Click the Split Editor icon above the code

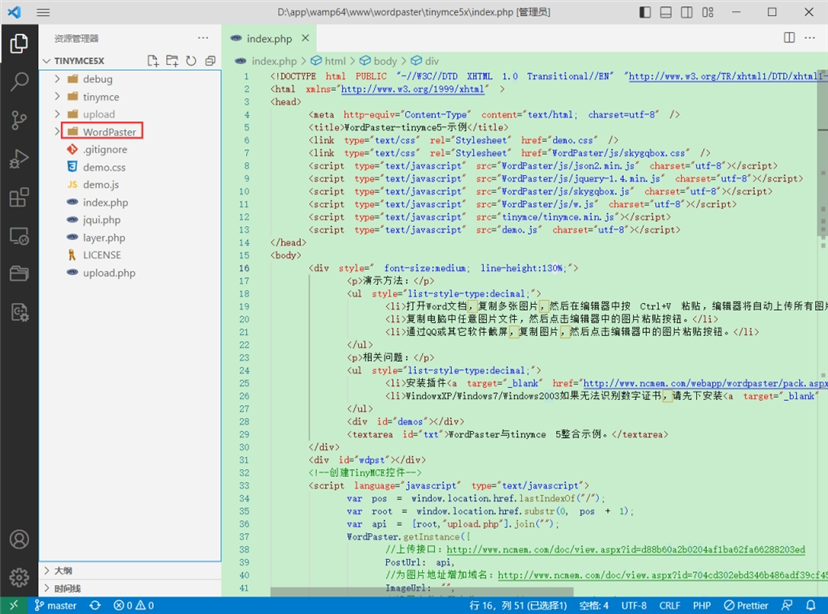(791, 37)
